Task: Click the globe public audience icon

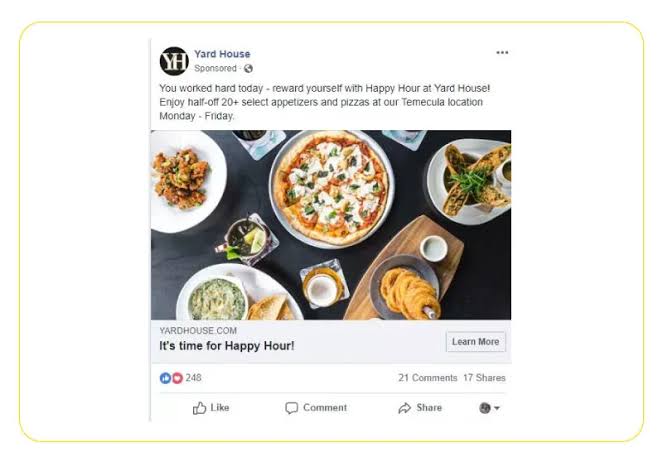Action: 248,69
